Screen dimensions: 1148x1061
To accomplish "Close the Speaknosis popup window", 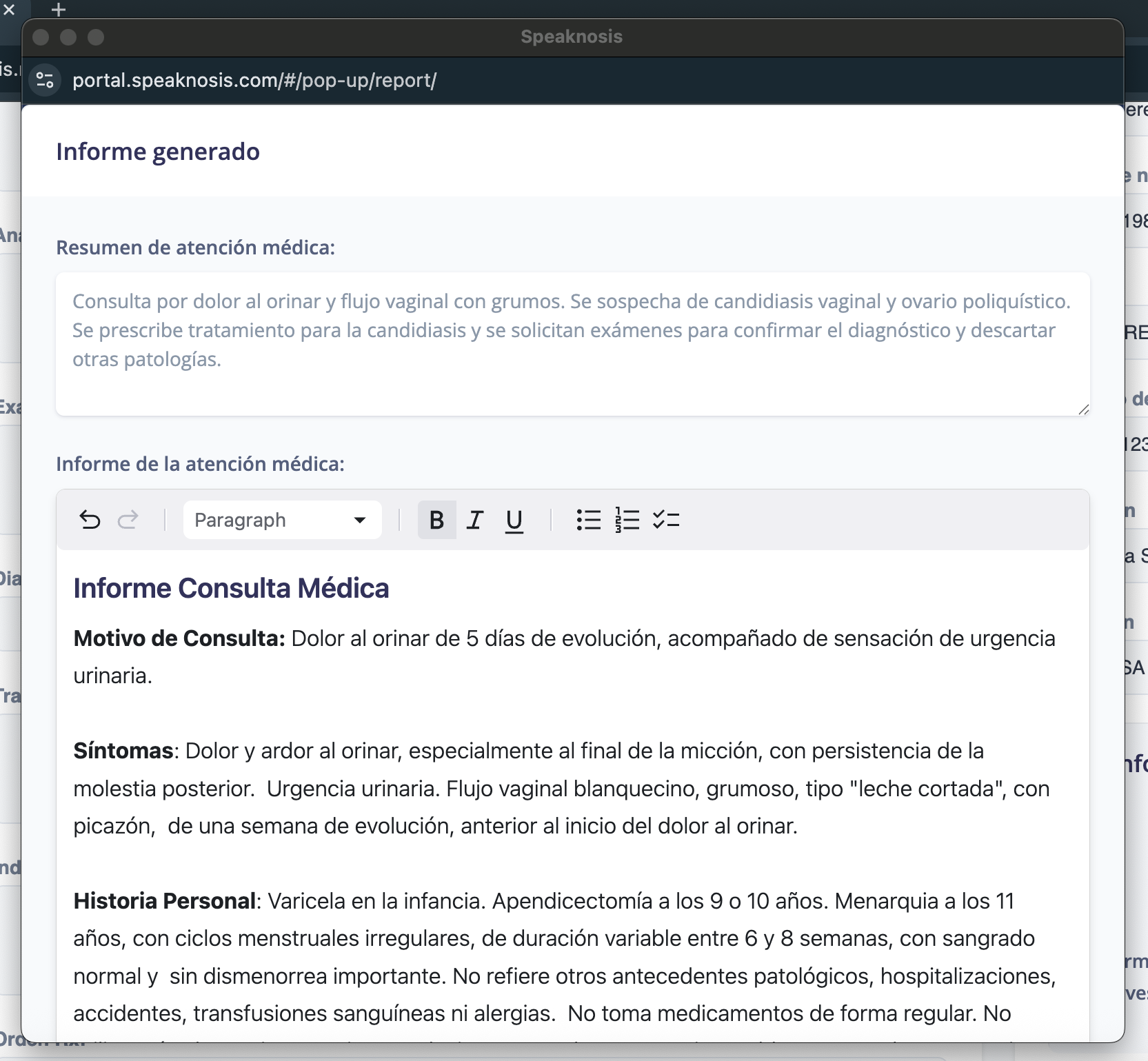I will 41,37.
